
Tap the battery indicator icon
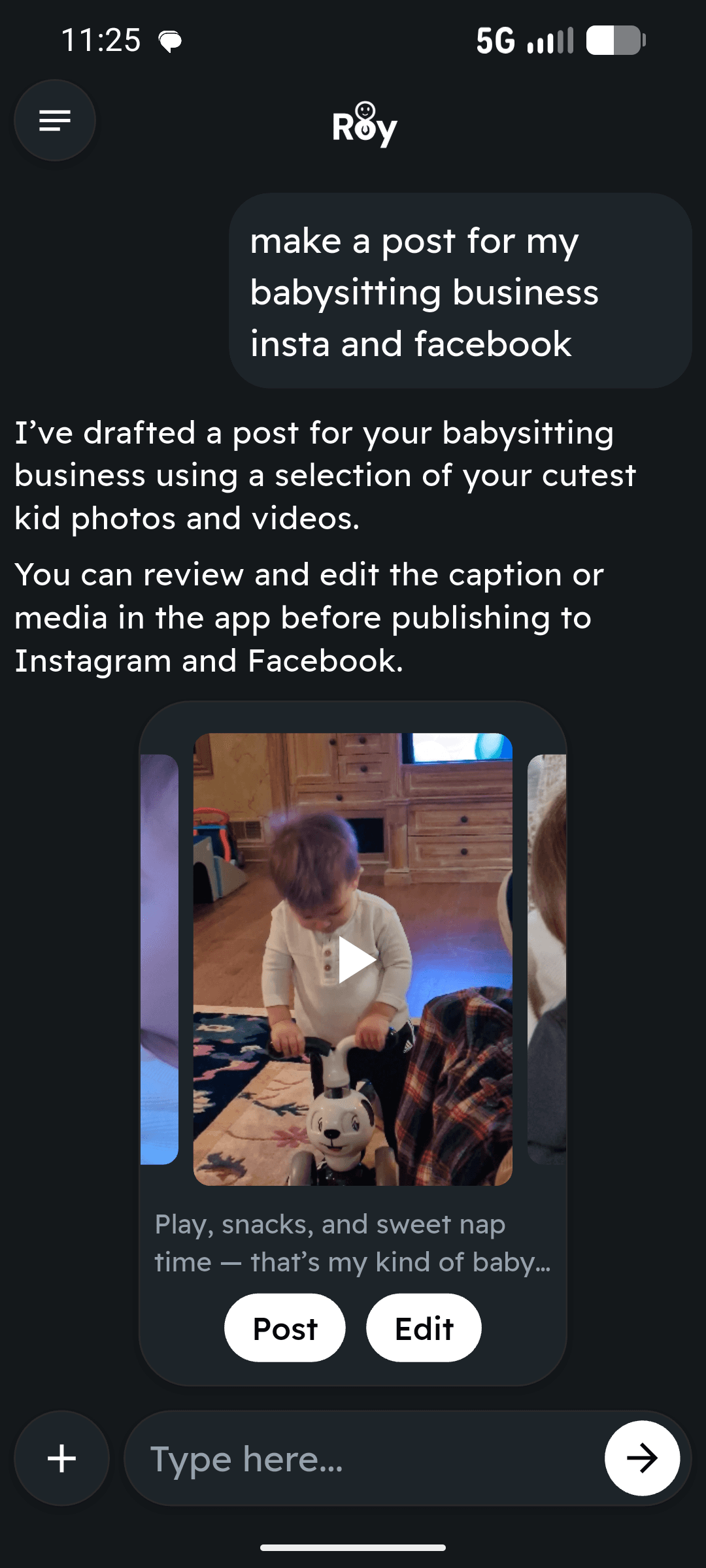coord(616,41)
